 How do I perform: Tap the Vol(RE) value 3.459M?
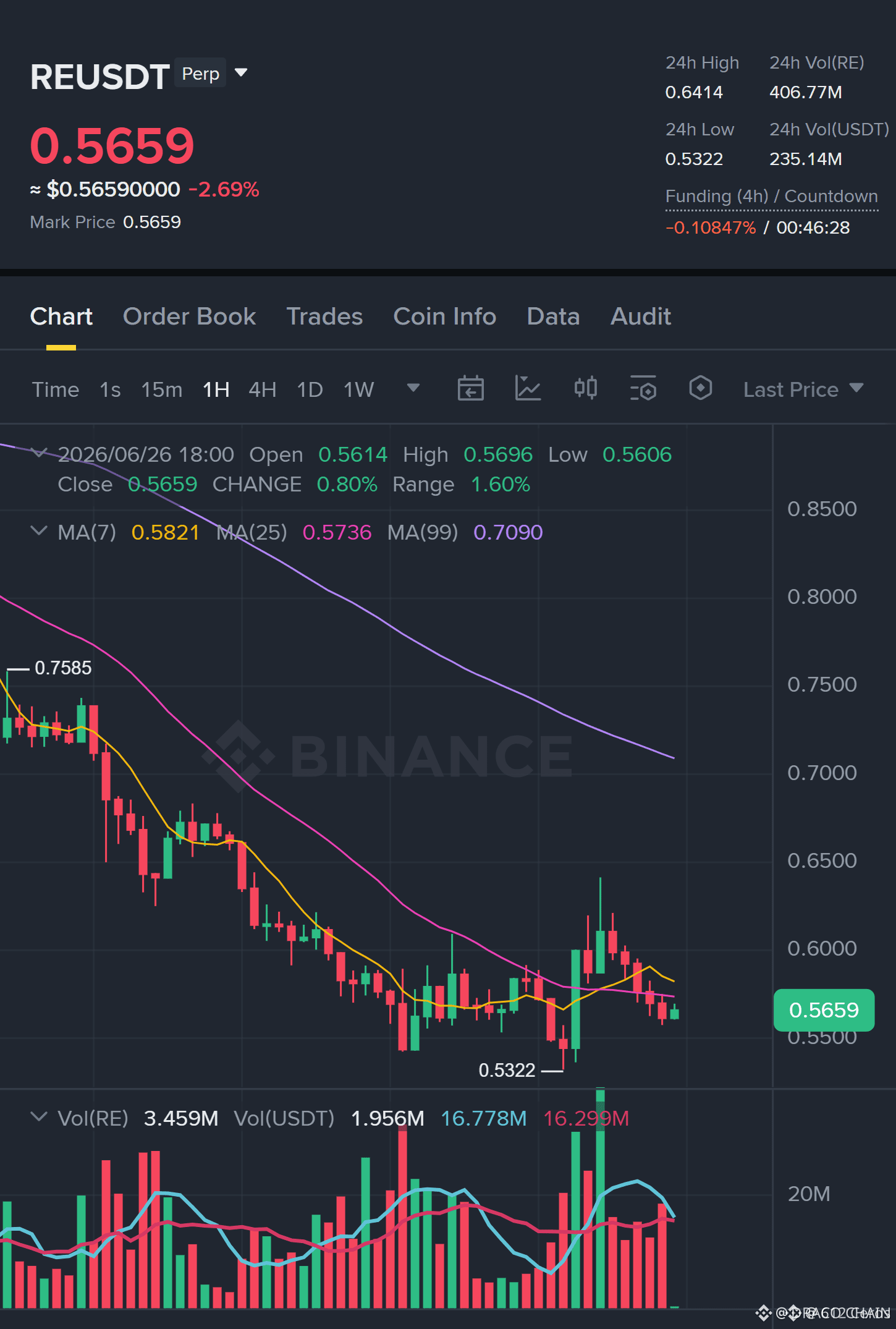coord(181,1118)
